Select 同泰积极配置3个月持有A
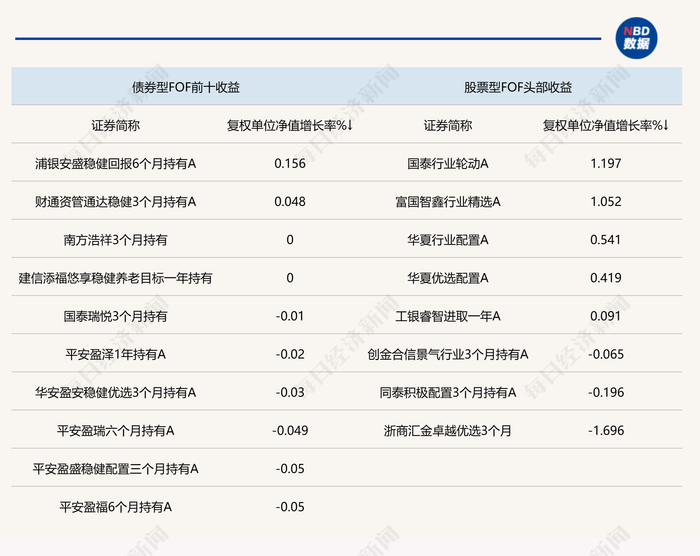Screen dimensions: 700x556 click(448, 393)
